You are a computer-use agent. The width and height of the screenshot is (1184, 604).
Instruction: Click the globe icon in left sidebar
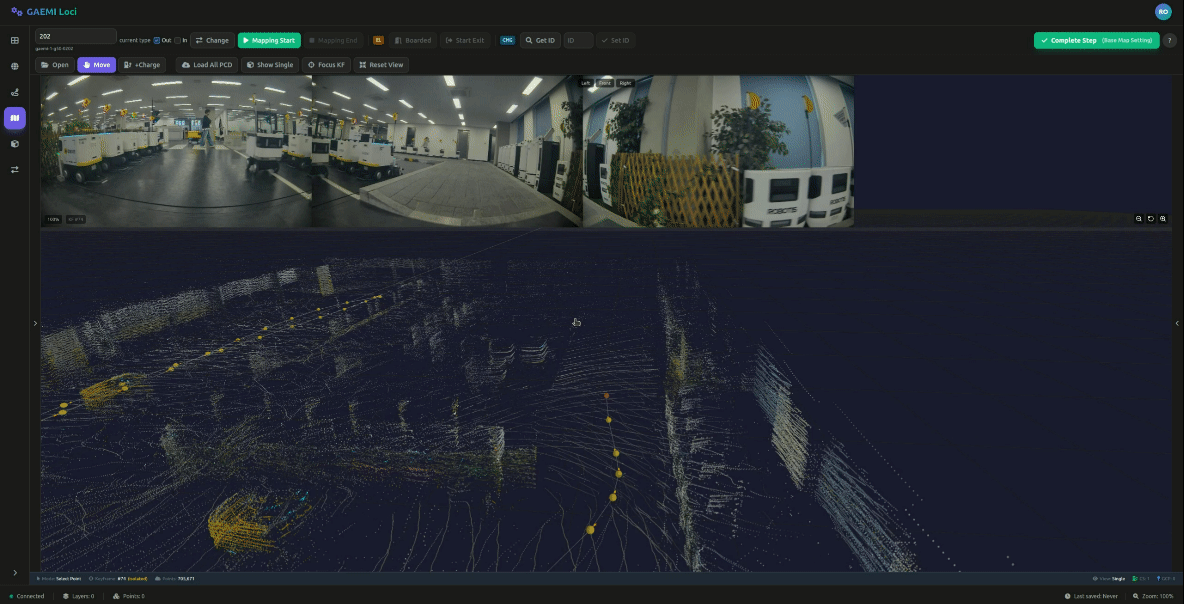pos(14,66)
